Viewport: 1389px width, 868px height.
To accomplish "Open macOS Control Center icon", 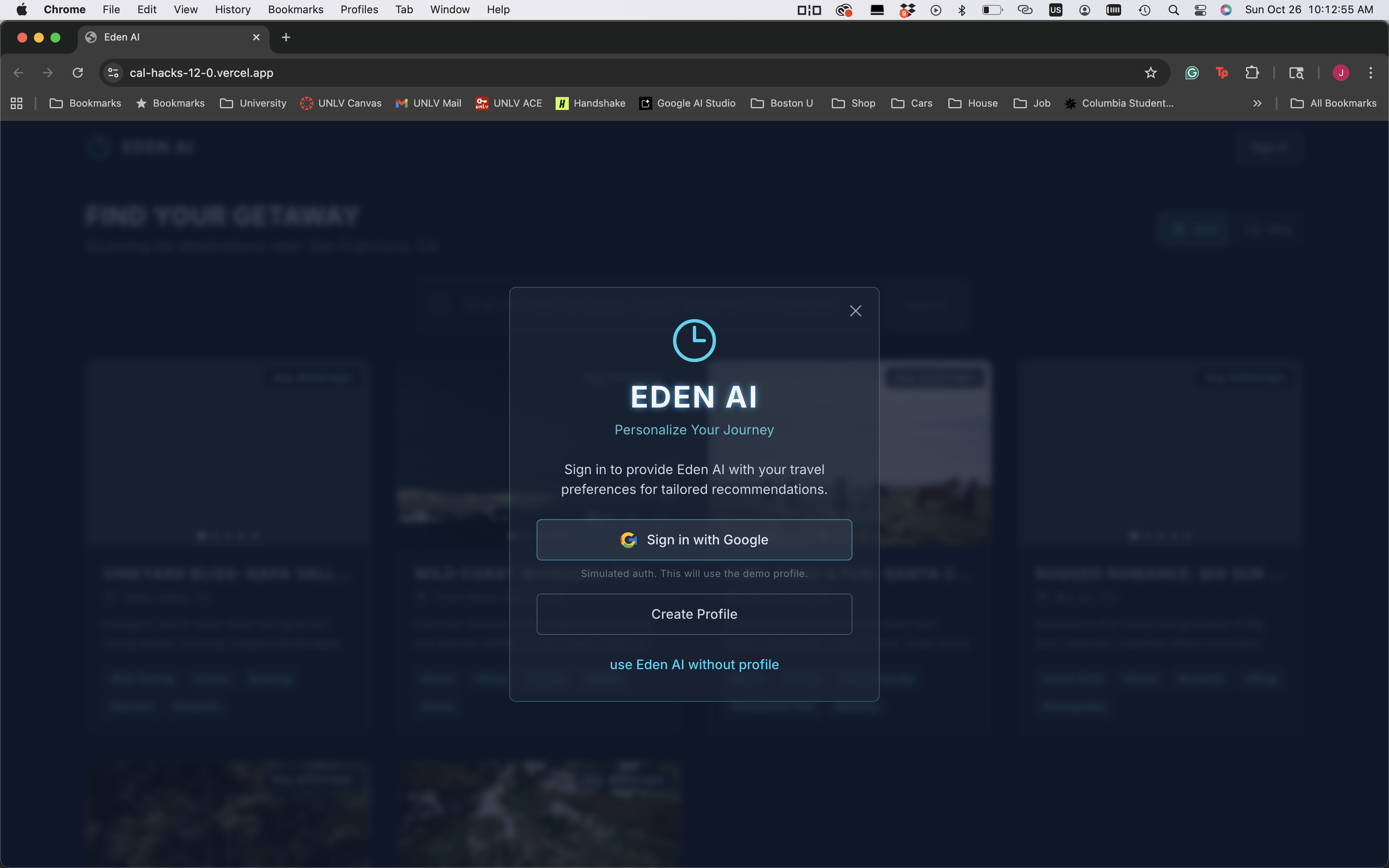I will click(x=1200, y=10).
